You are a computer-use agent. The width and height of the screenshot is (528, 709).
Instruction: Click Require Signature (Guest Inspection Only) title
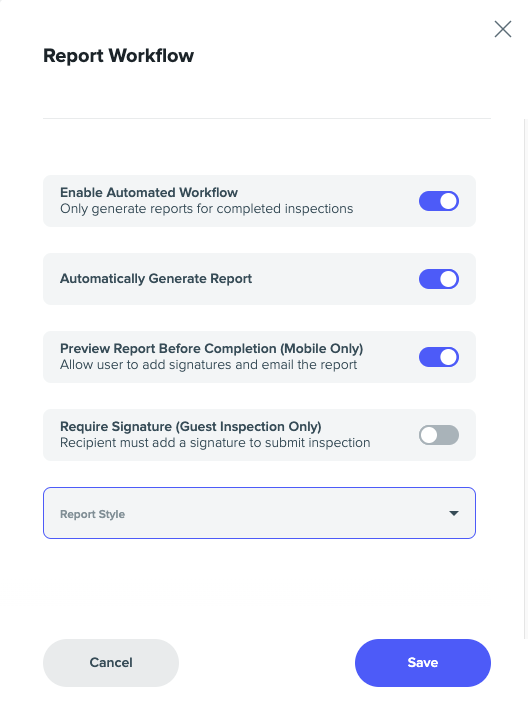pos(191,426)
